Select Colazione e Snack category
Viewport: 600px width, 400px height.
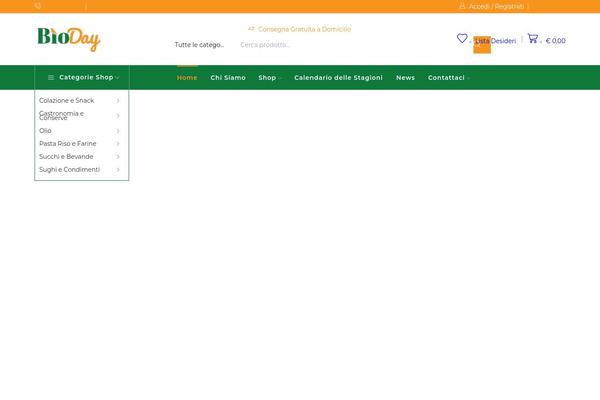pos(67,100)
